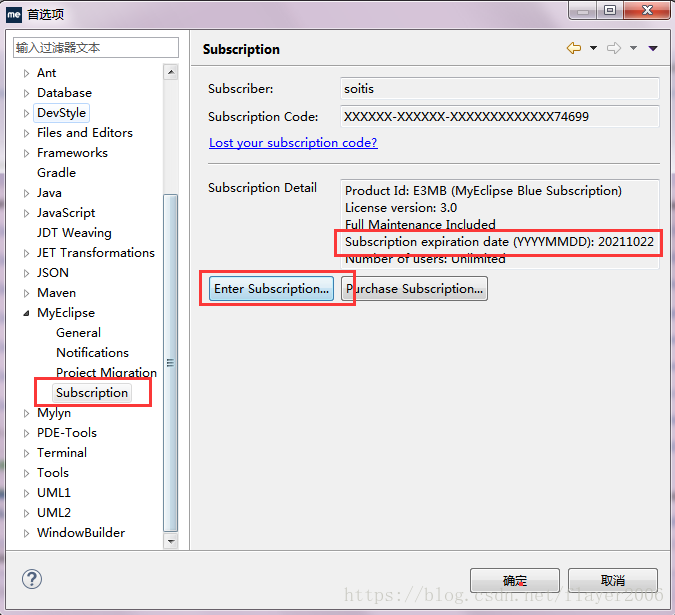Expand the Terminal tree node
The height and width of the screenshot is (615, 675).
26,453
